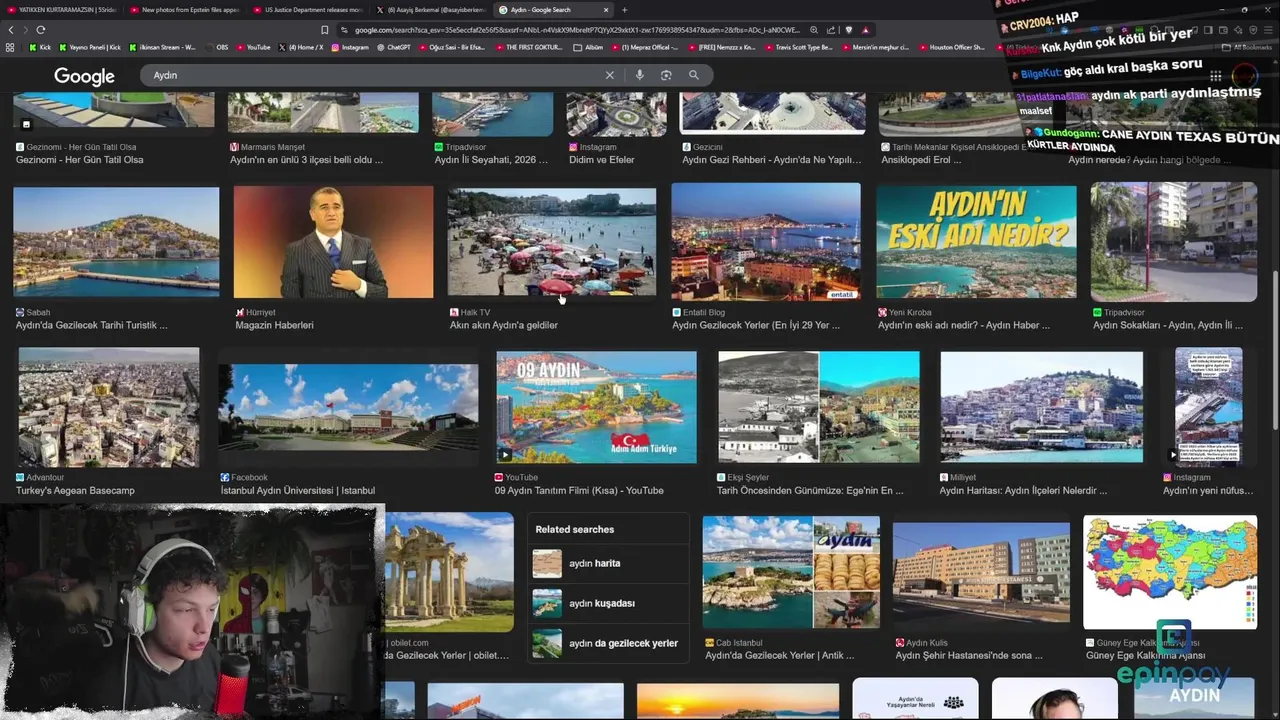Screen dimensions: 1280x720
Task: Switch to New photos from Epstein files tab
Action: 185,10
